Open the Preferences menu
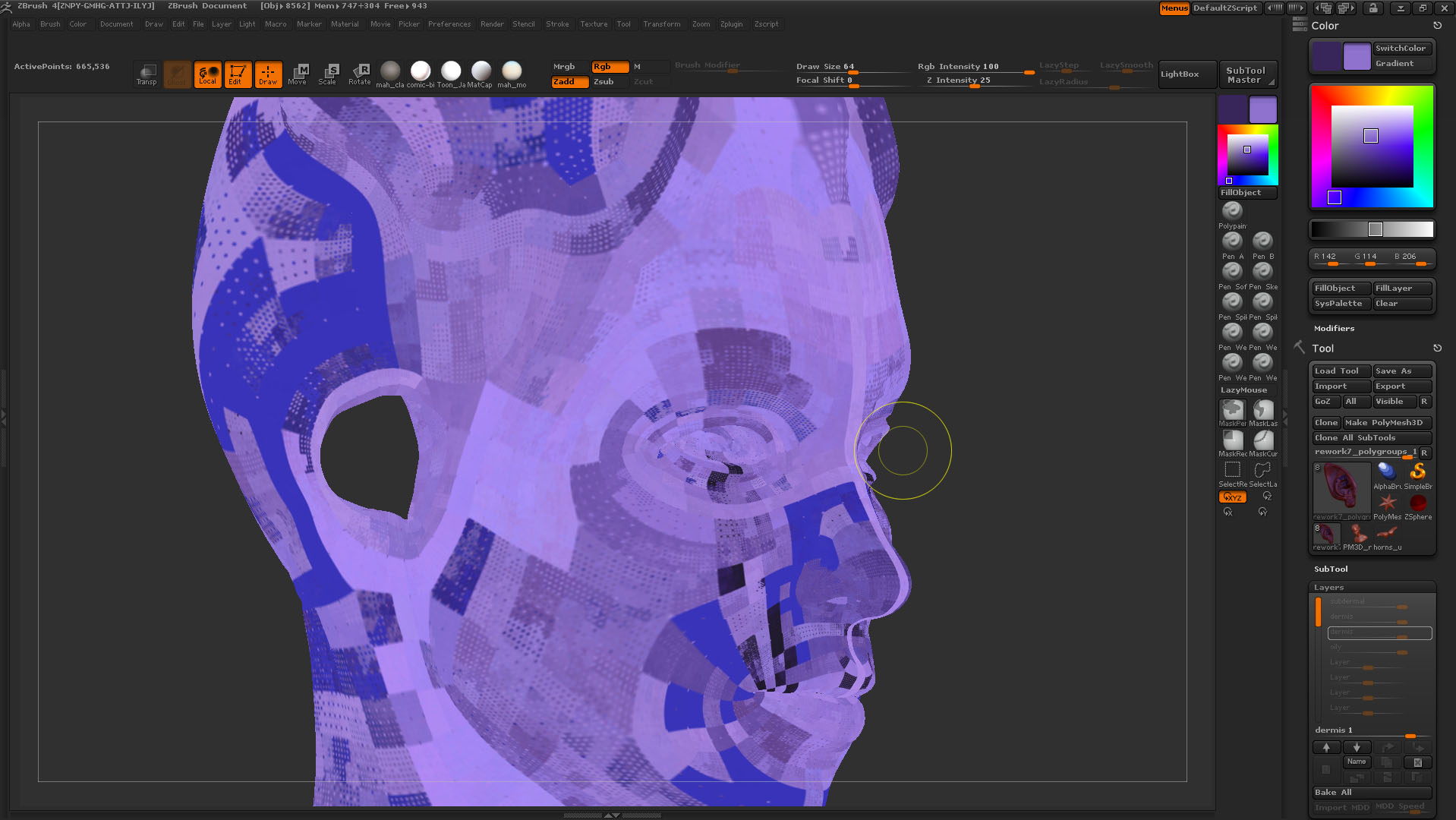The image size is (1456, 820). 449,24
